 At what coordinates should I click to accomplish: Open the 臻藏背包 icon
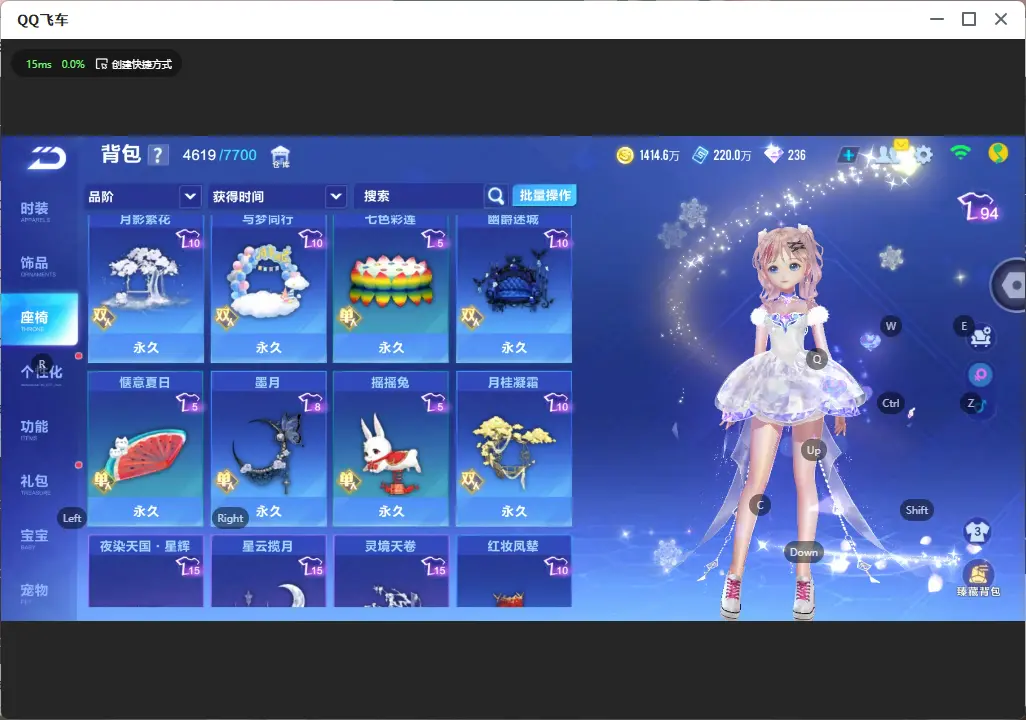point(978,579)
